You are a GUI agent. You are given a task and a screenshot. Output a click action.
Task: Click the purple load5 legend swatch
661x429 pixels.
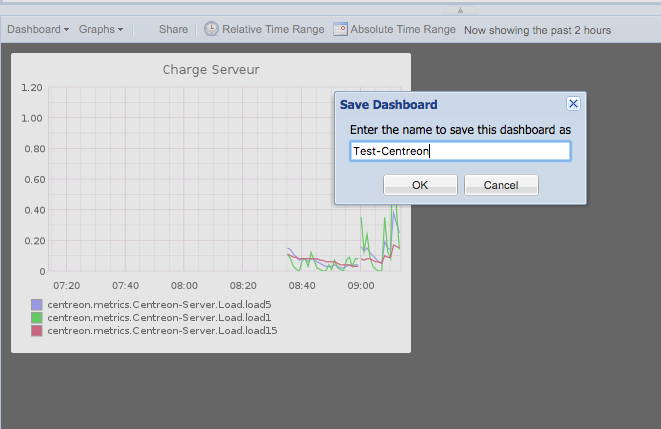(x=37, y=304)
